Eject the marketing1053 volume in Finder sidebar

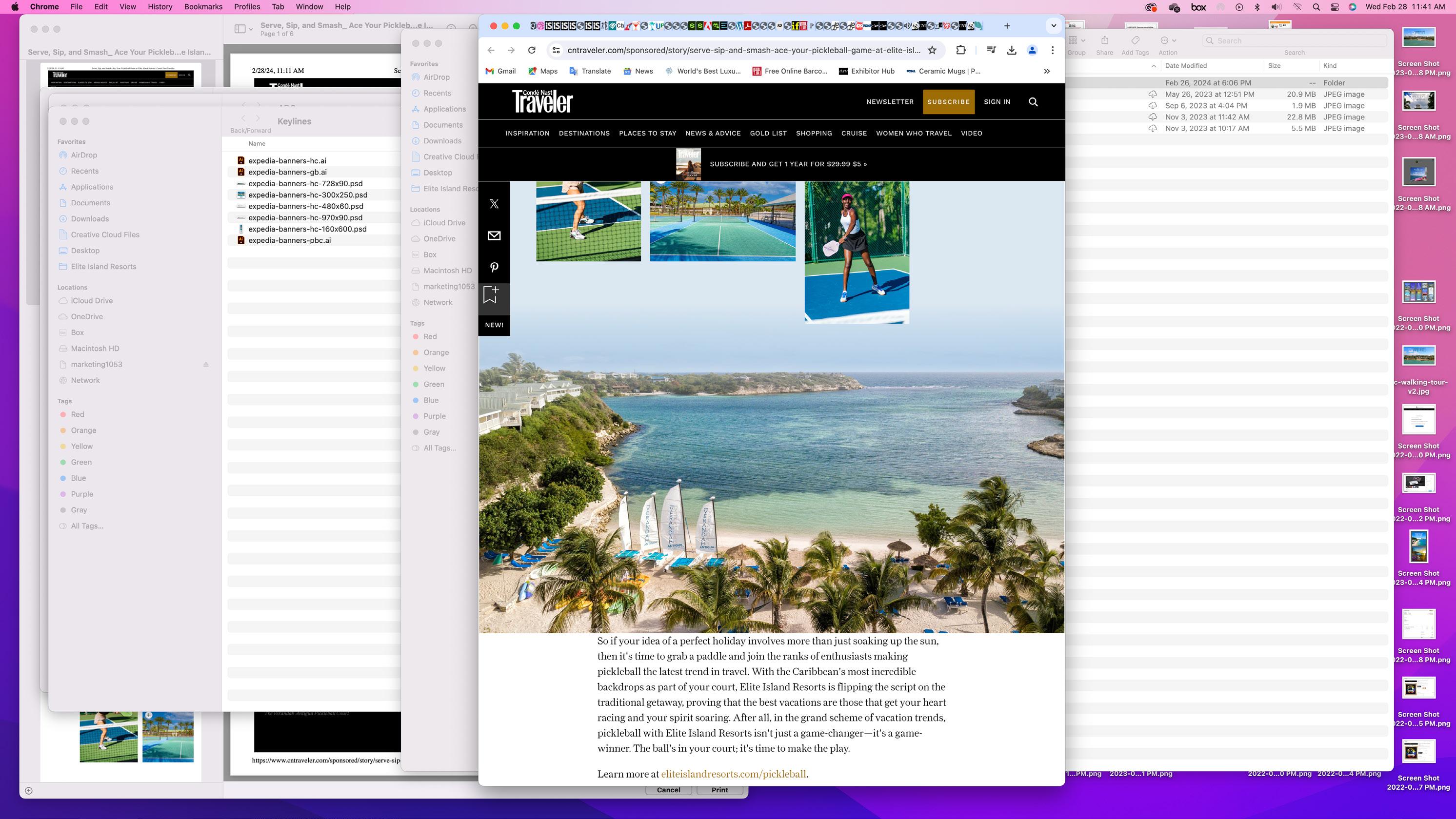(206, 364)
